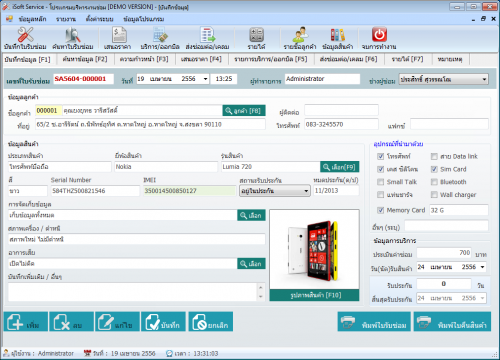The width and height of the screenshot is (500, 360).
Task: Toggle the silicone case checkbox
Action: tap(380, 169)
